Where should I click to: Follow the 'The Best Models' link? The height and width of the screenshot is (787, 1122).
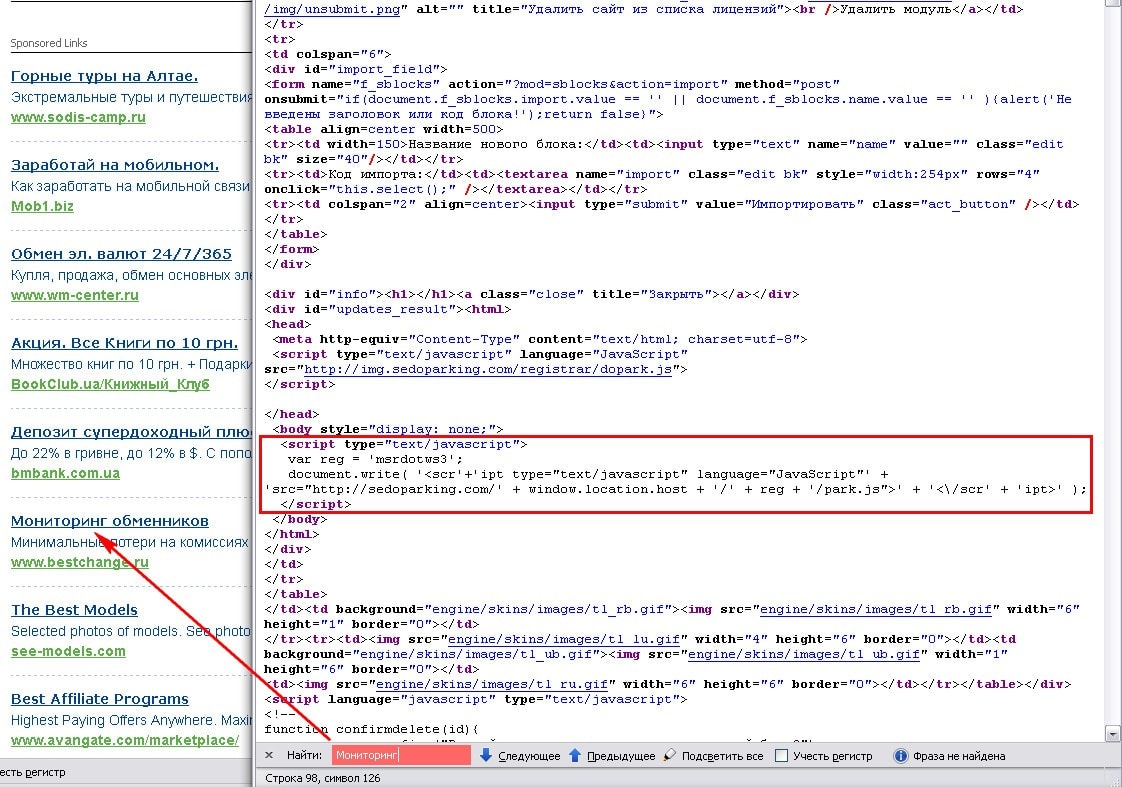74,610
